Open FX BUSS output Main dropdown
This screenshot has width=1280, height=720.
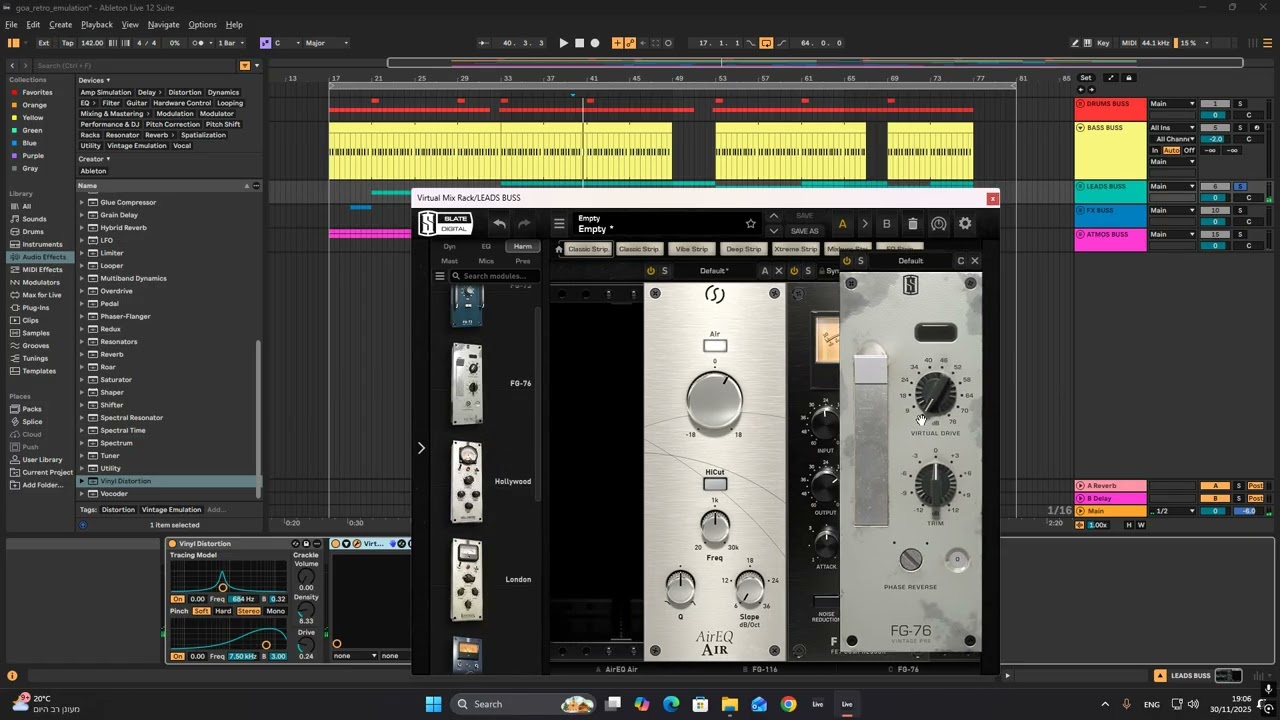point(1172,210)
